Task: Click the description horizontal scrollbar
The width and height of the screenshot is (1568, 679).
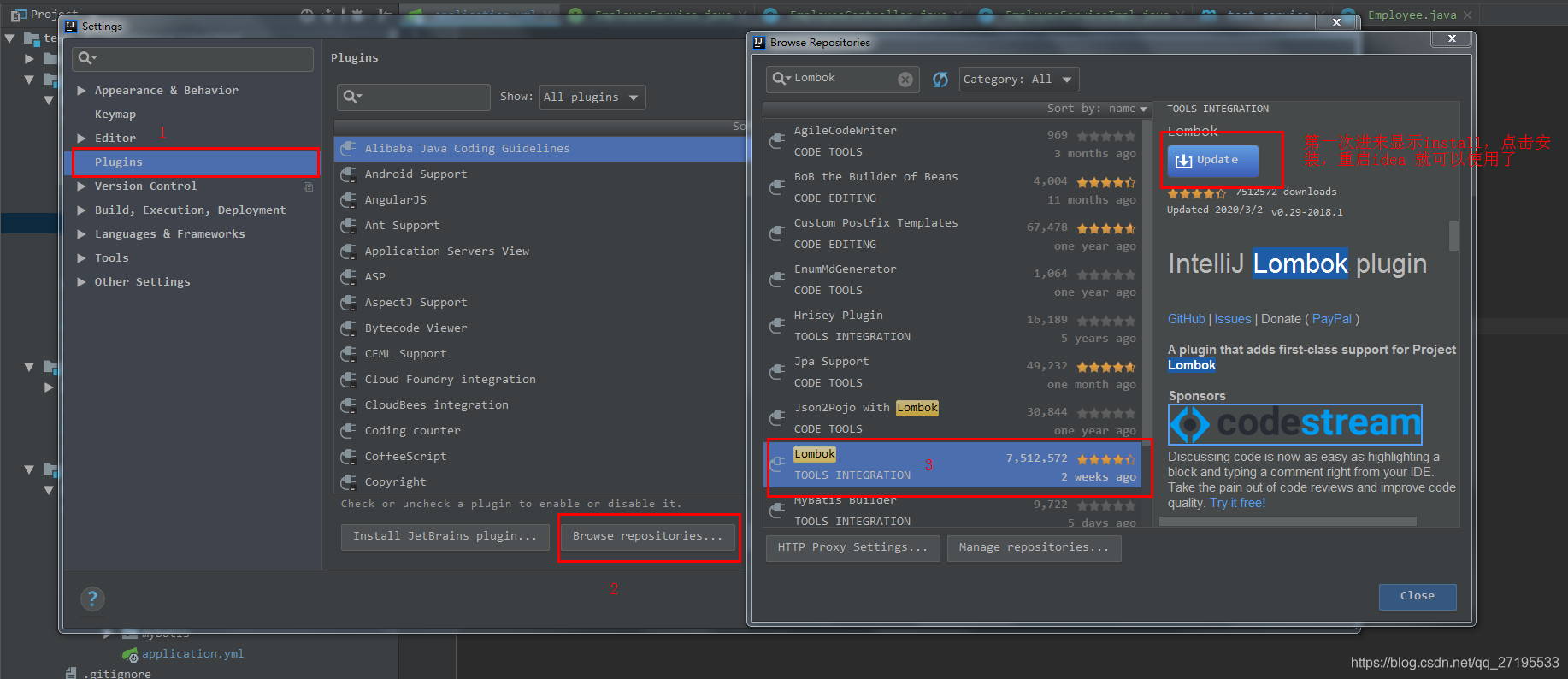Action: [x=1288, y=521]
